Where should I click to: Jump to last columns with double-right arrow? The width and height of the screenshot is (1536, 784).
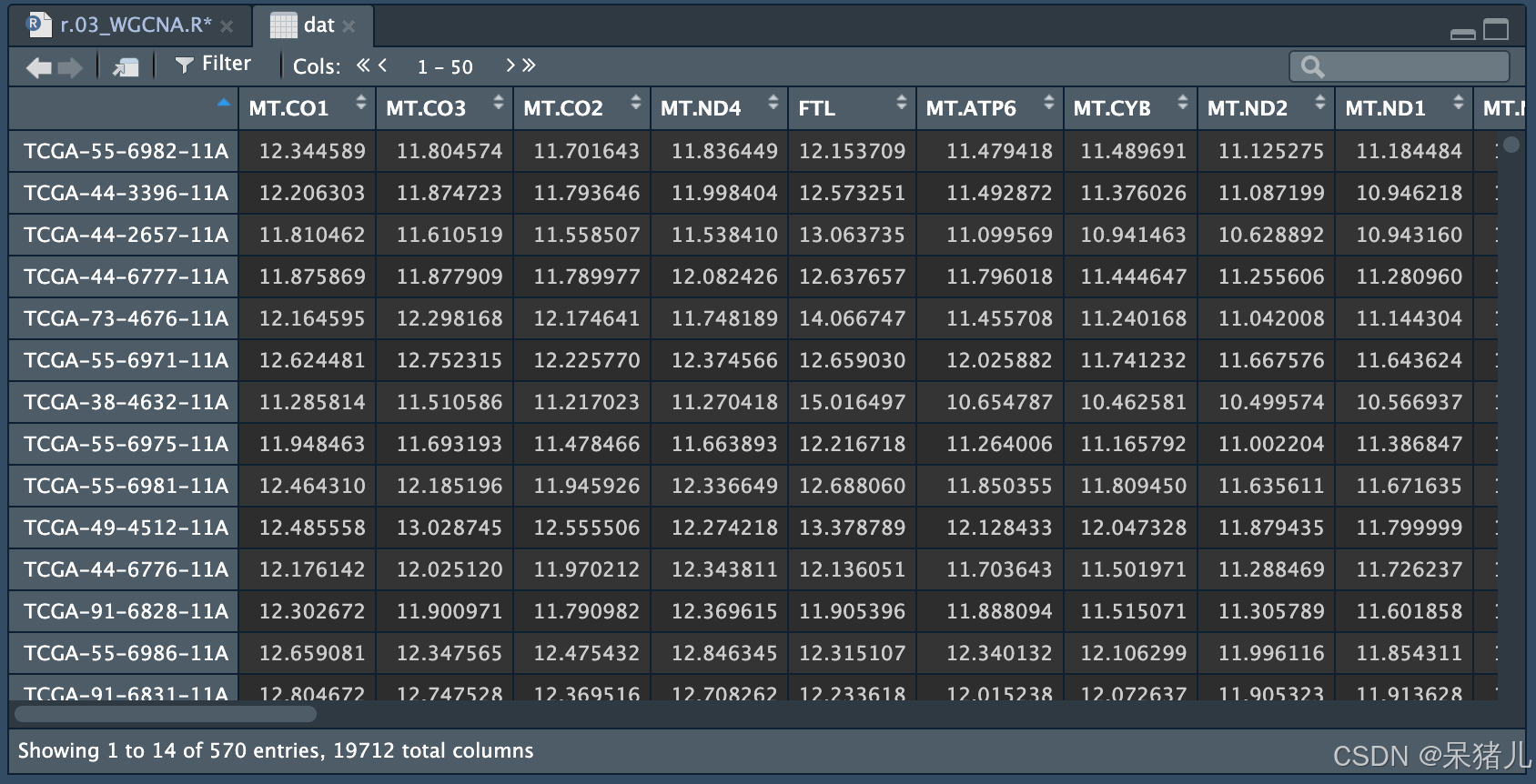[530, 65]
